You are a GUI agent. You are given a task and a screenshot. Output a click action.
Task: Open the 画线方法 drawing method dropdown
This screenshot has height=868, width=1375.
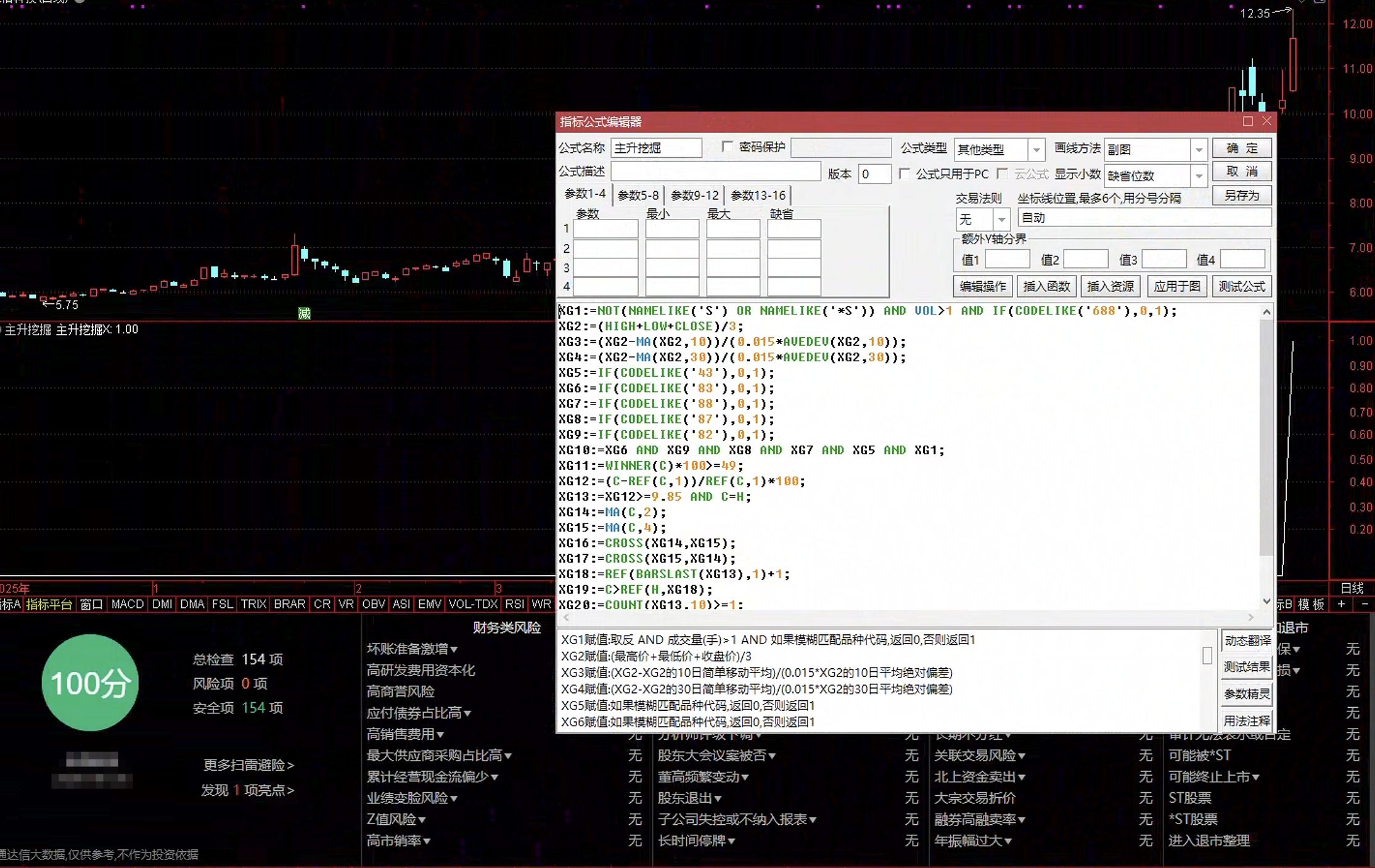(1198, 149)
